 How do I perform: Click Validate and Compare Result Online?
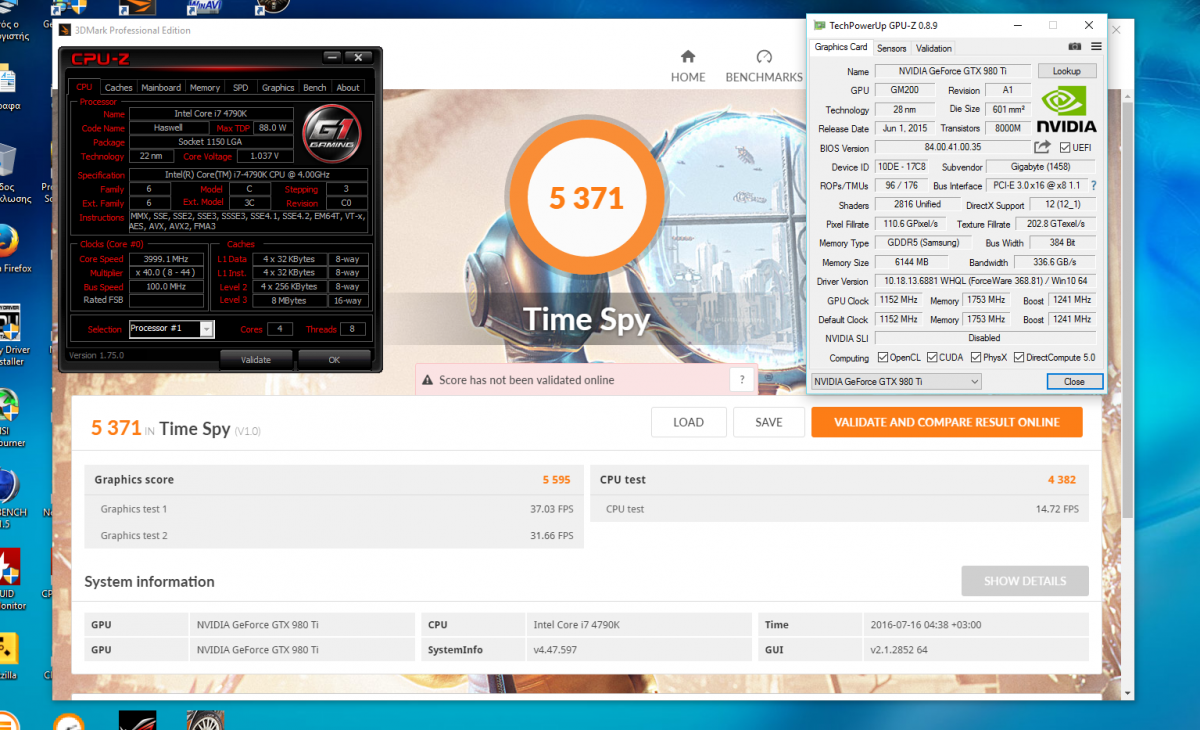(x=947, y=422)
